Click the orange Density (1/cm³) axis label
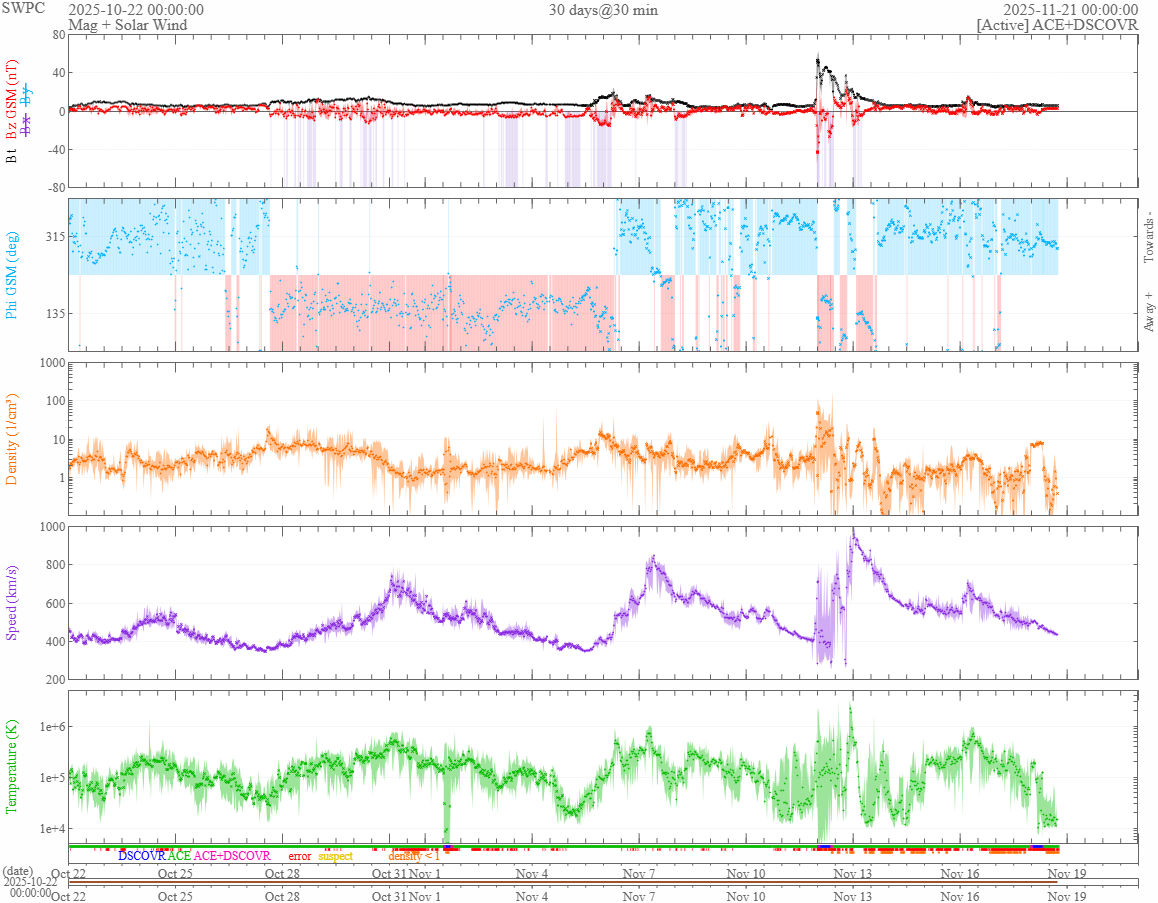 click(11, 439)
